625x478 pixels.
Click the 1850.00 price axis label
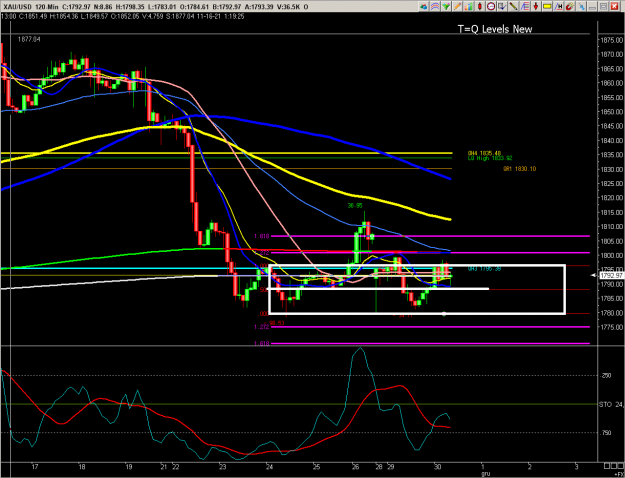(x=611, y=112)
